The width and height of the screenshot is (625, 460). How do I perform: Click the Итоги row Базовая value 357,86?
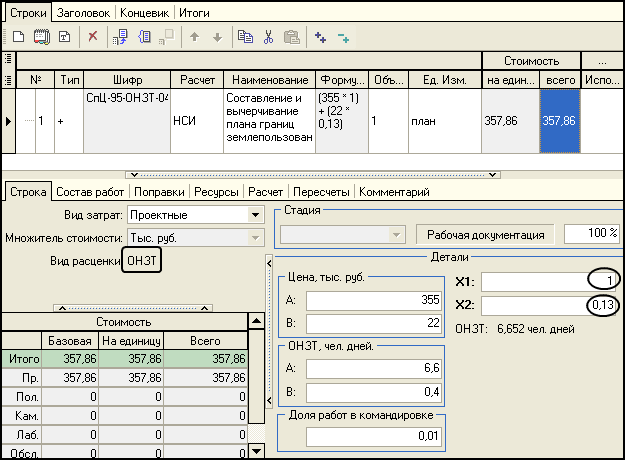click(x=70, y=359)
